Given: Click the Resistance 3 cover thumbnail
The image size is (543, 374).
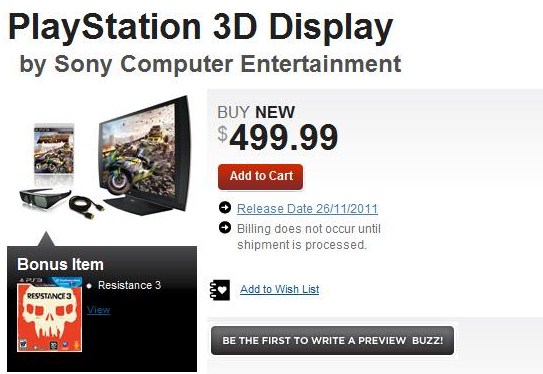Looking at the screenshot, I should tap(50, 314).
